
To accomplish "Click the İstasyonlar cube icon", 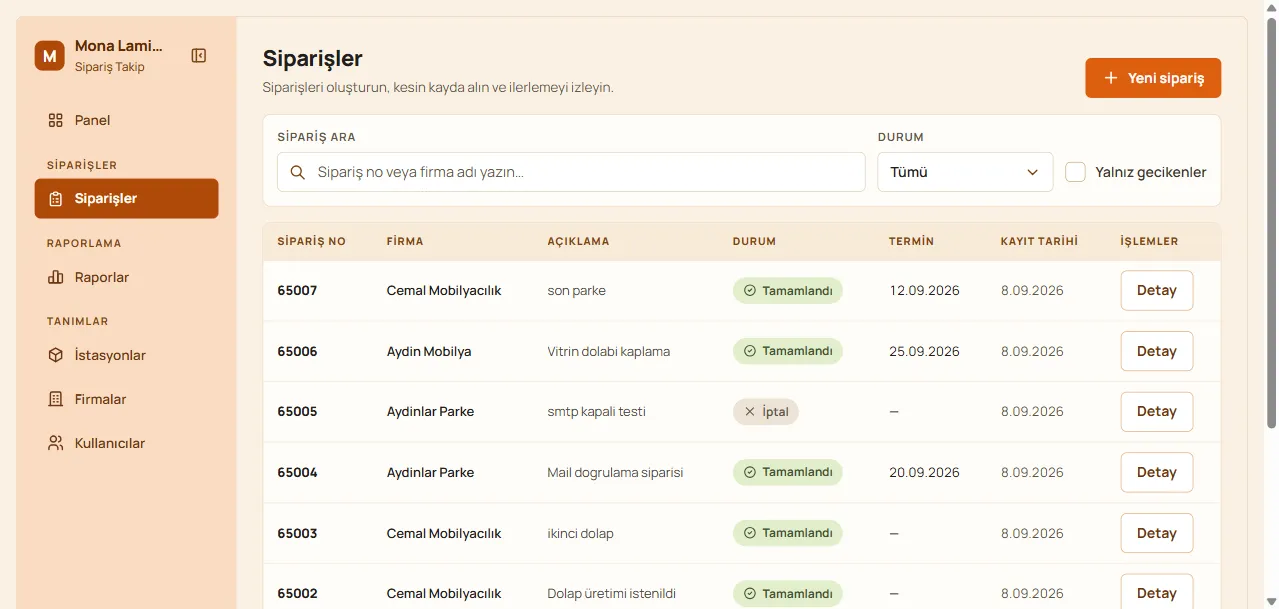I will coord(56,355).
